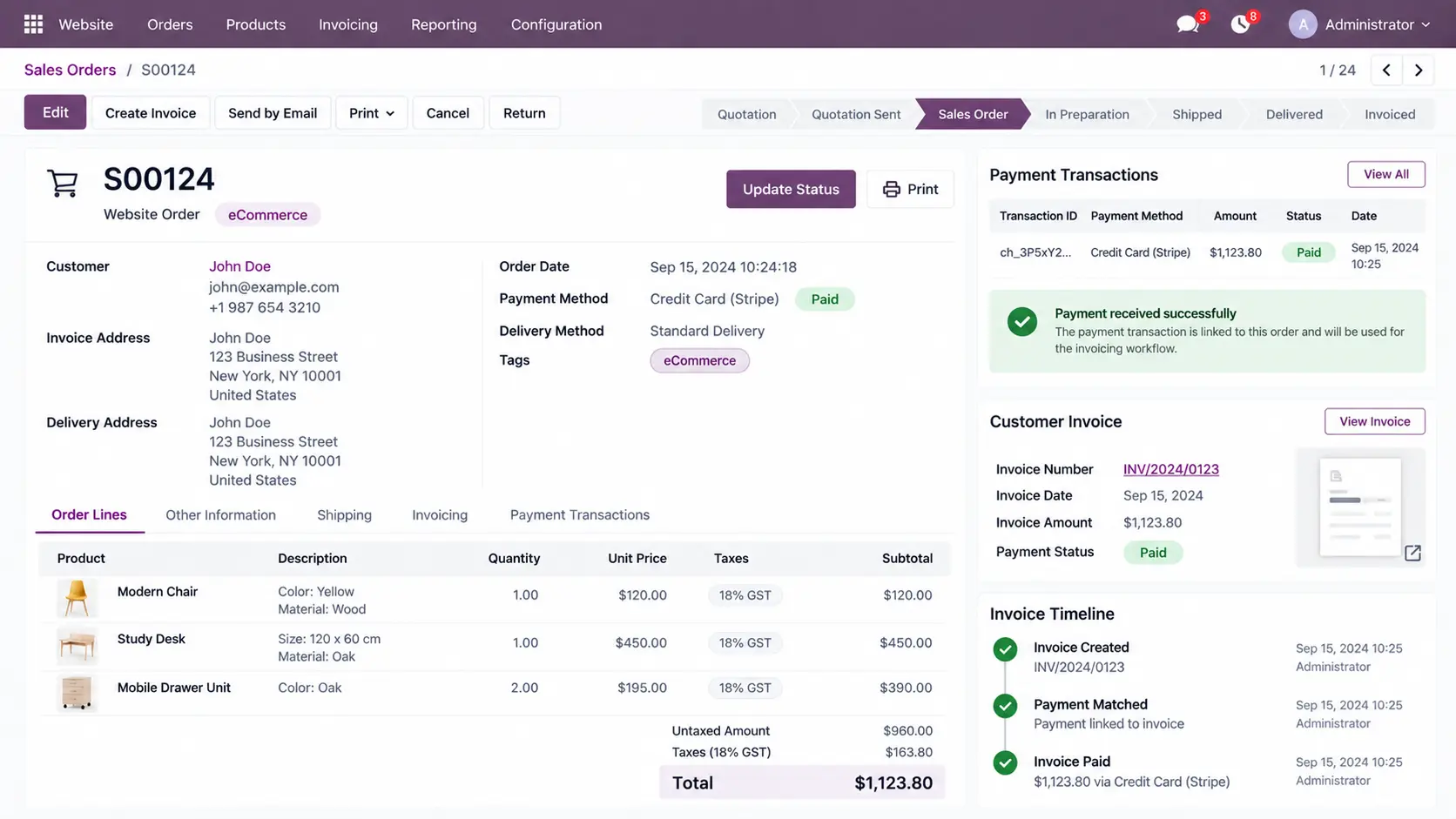
Task: Click the shopping cart icon beside S00124
Action: click(x=63, y=183)
